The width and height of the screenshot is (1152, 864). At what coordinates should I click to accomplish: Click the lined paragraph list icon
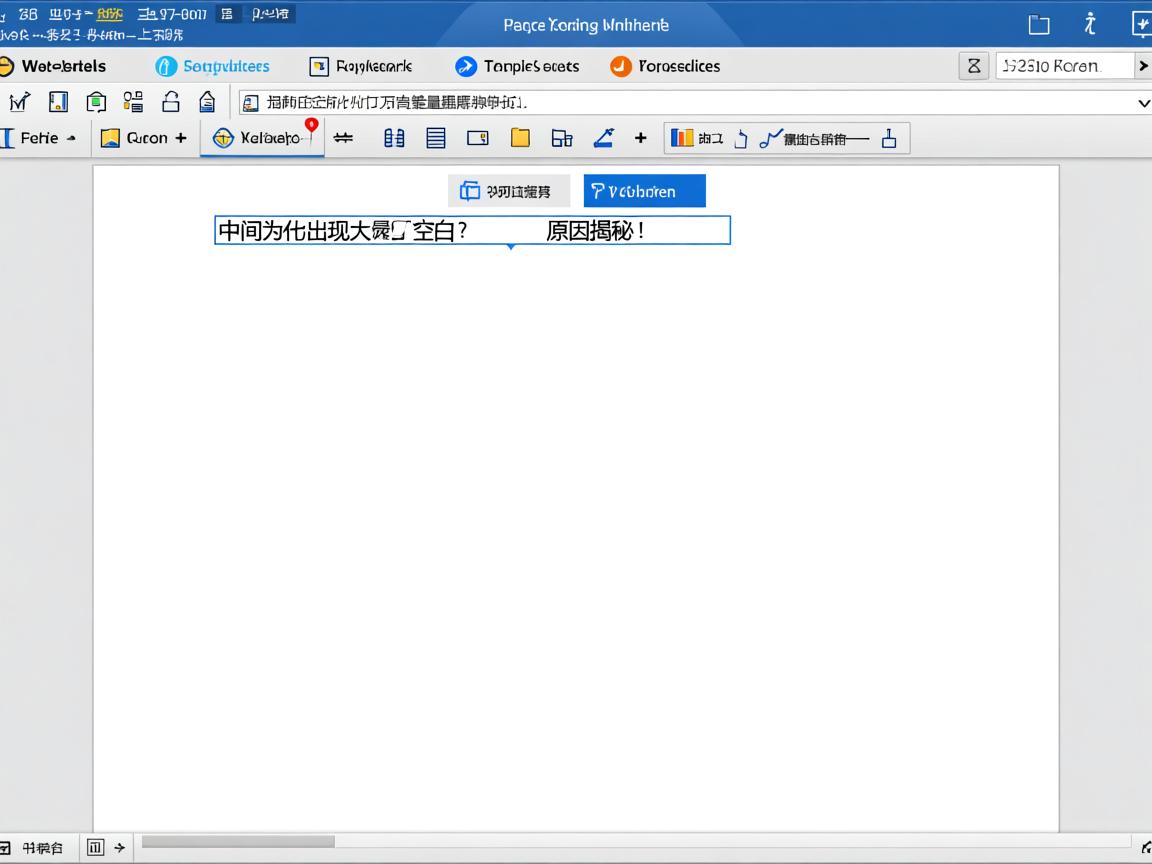[436, 138]
